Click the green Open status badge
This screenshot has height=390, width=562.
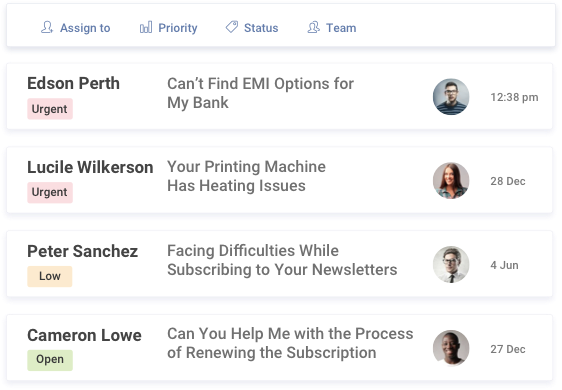(50, 360)
